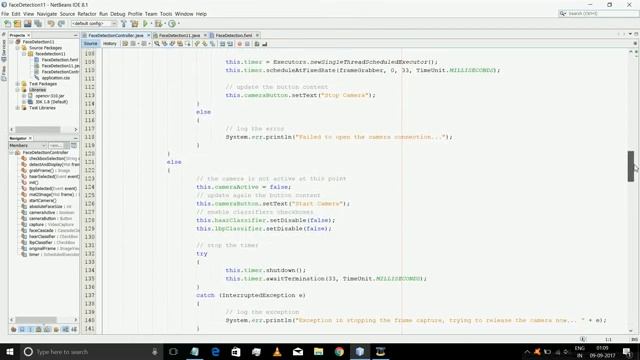Open Chrome from the taskbar
The image size is (640, 360).
(x=339, y=351)
